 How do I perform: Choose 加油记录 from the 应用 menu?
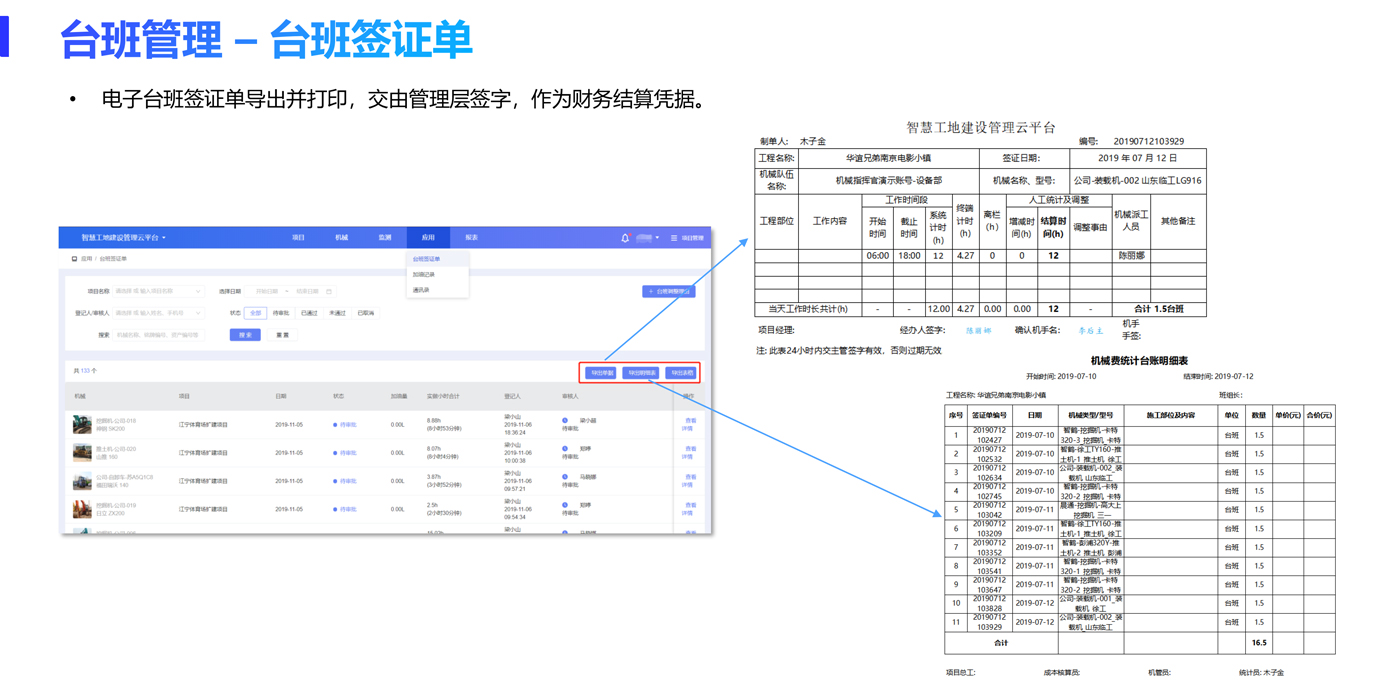point(424,274)
